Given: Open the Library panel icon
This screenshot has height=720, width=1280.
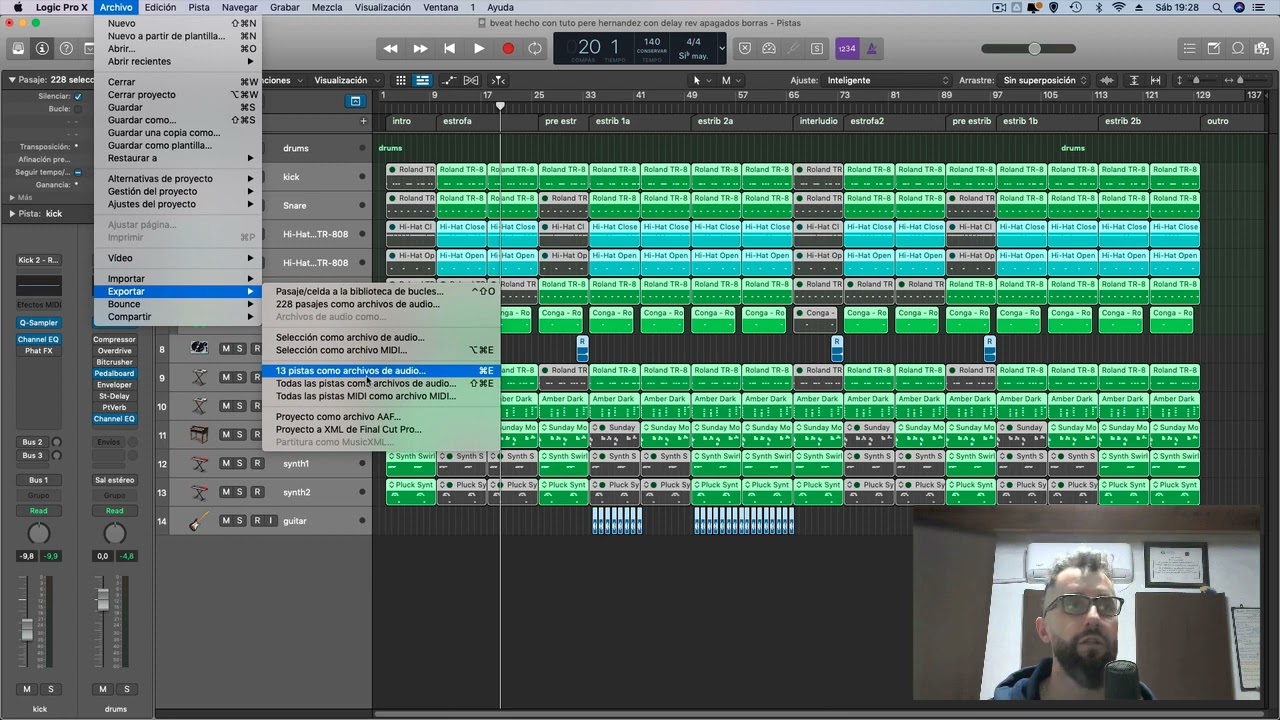Looking at the screenshot, I should 18,48.
